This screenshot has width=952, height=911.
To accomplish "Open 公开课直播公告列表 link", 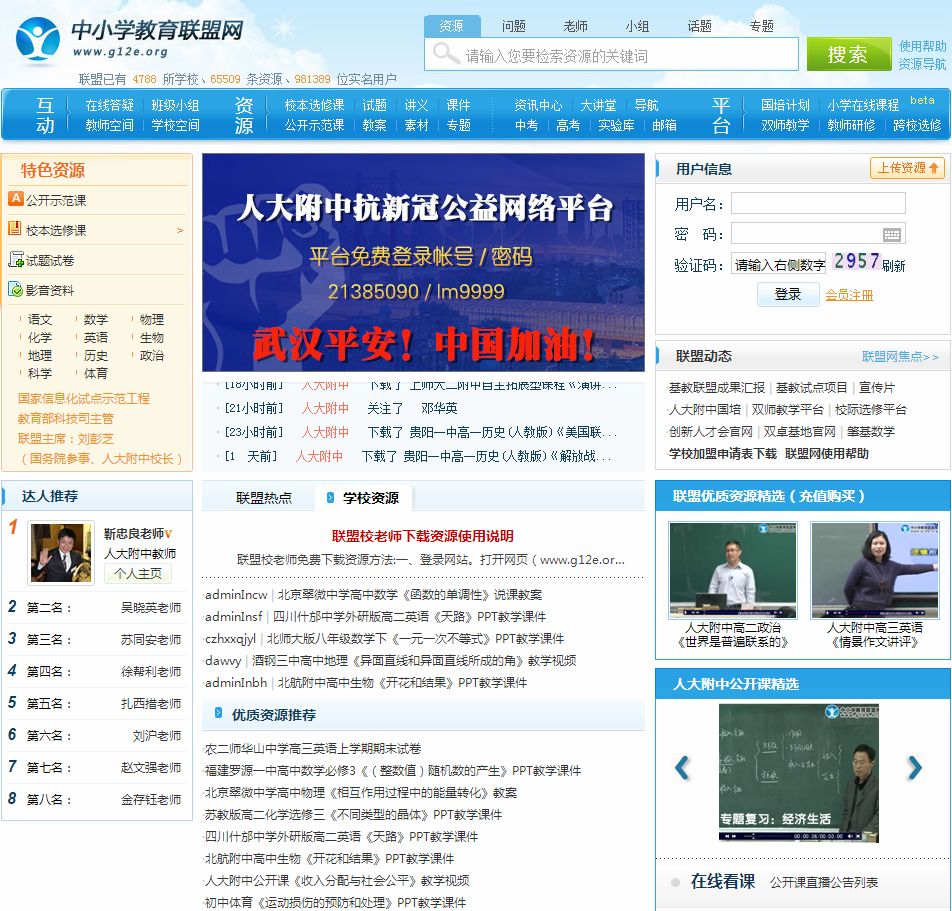I will [824, 882].
